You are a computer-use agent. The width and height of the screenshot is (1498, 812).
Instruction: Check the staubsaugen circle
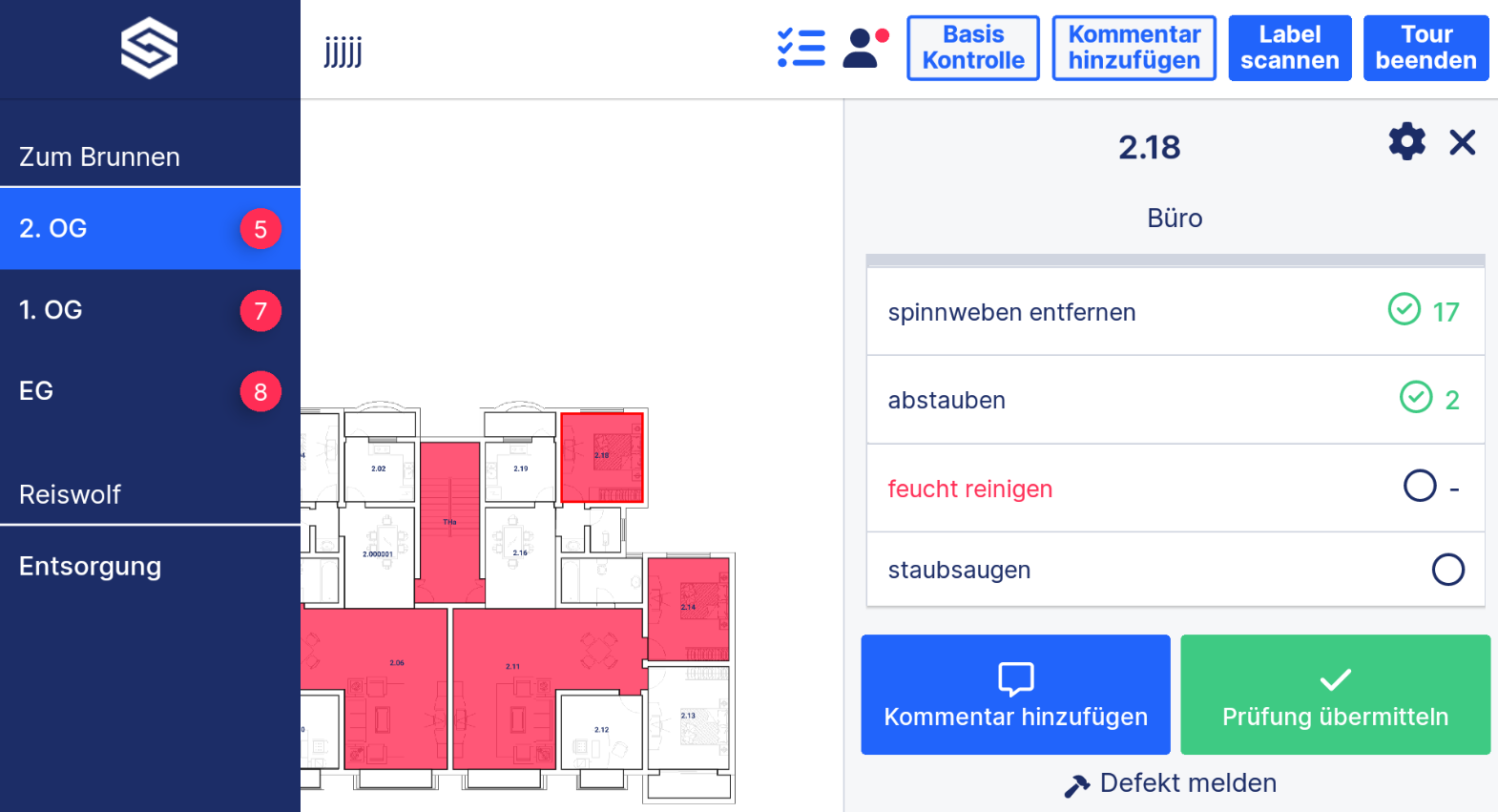tap(1447, 570)
